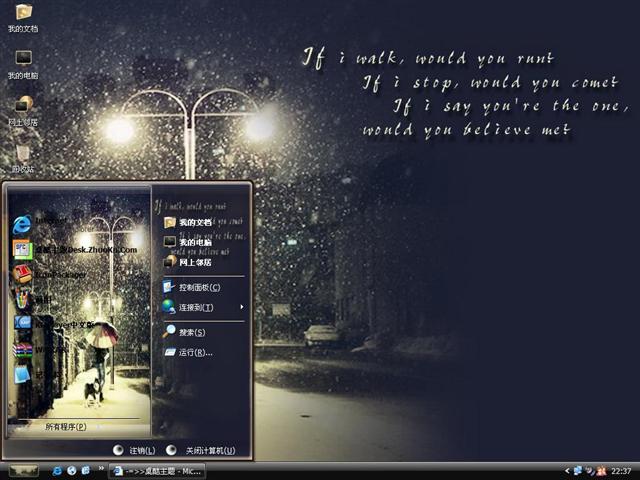The image size is (640, 480).
Task: Open 我的文档 in Start menu right pane
Action: (188, 222)
